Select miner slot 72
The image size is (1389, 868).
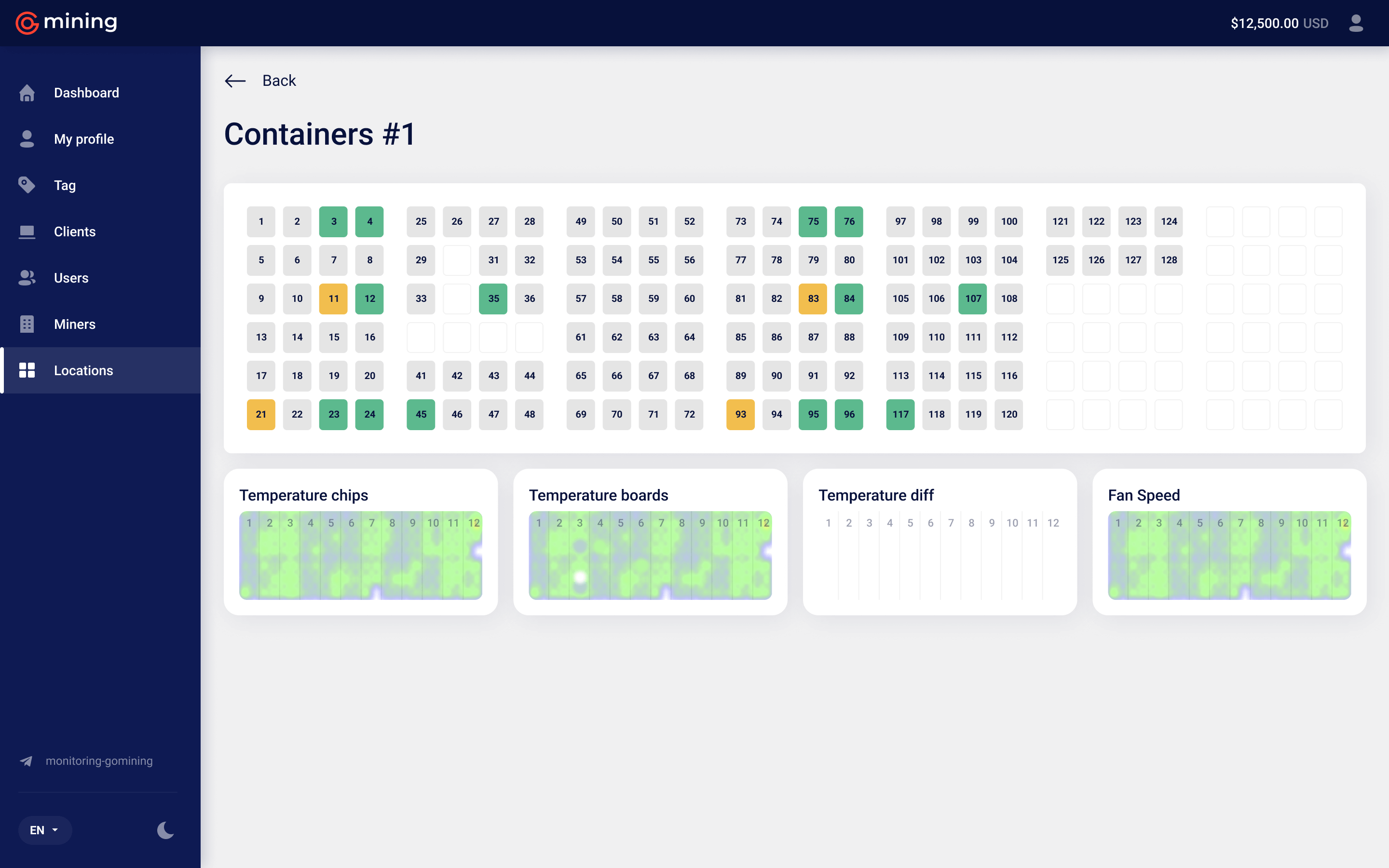689,415
